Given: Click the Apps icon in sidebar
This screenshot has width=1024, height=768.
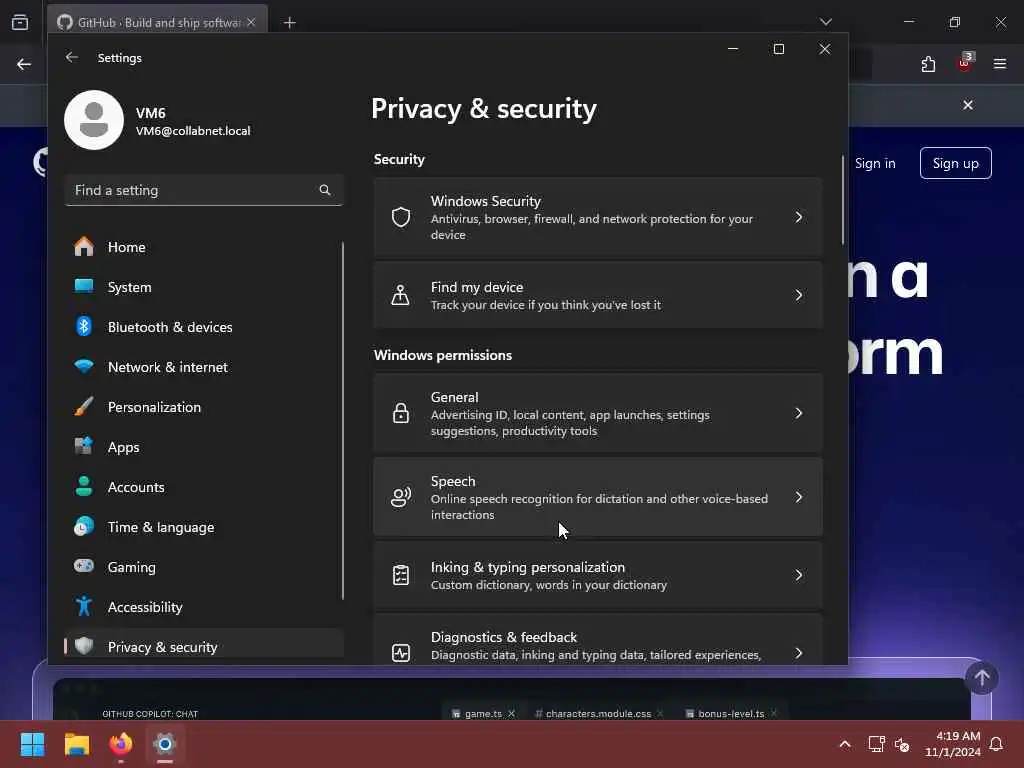Looking at the screenshot, I should point(84,446).
